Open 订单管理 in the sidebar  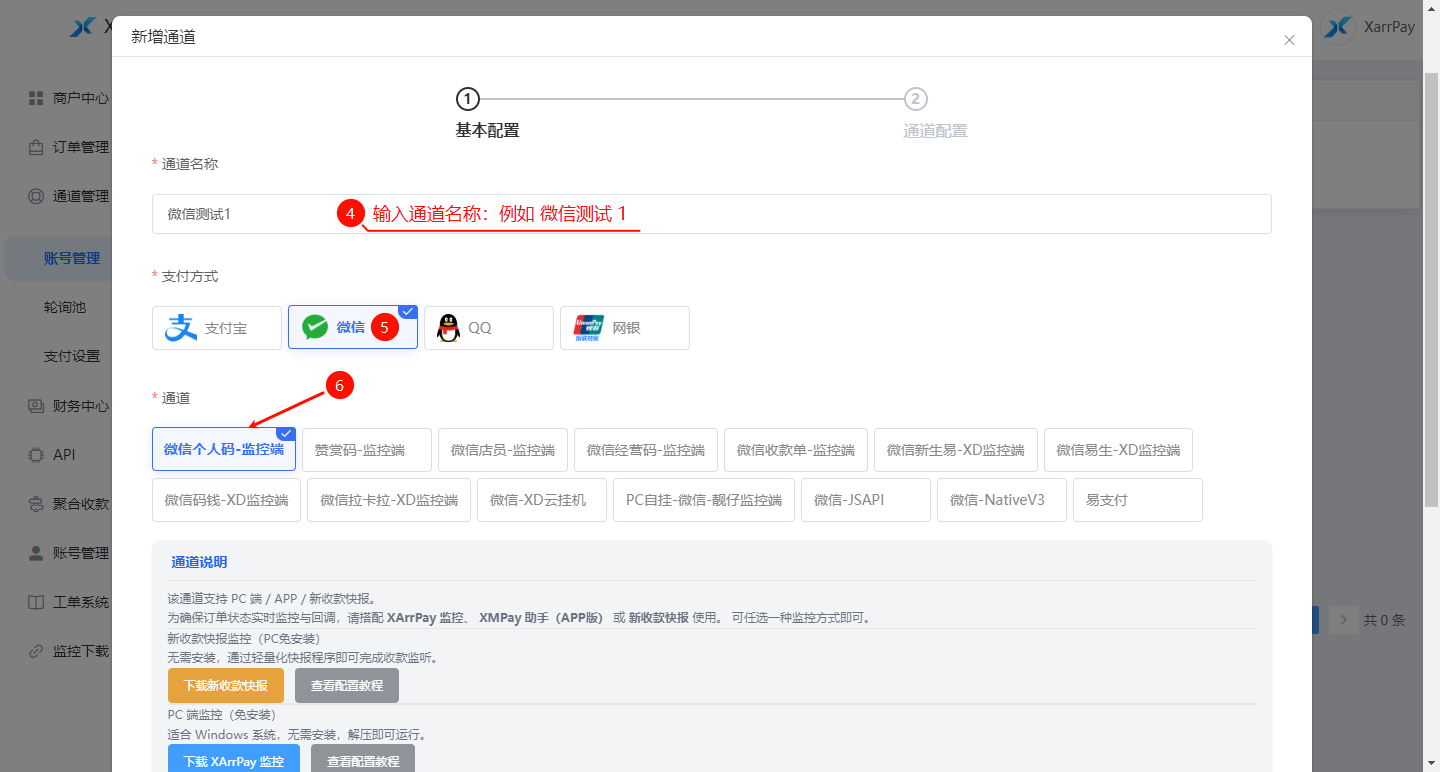[x=80, y=147]
